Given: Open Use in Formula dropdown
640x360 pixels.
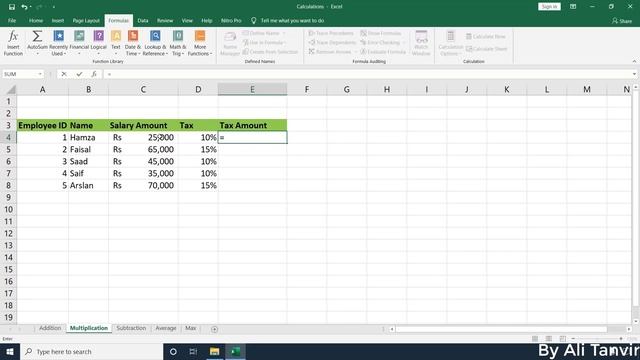Looking at the screenshot, I should (x=284, y=42).
